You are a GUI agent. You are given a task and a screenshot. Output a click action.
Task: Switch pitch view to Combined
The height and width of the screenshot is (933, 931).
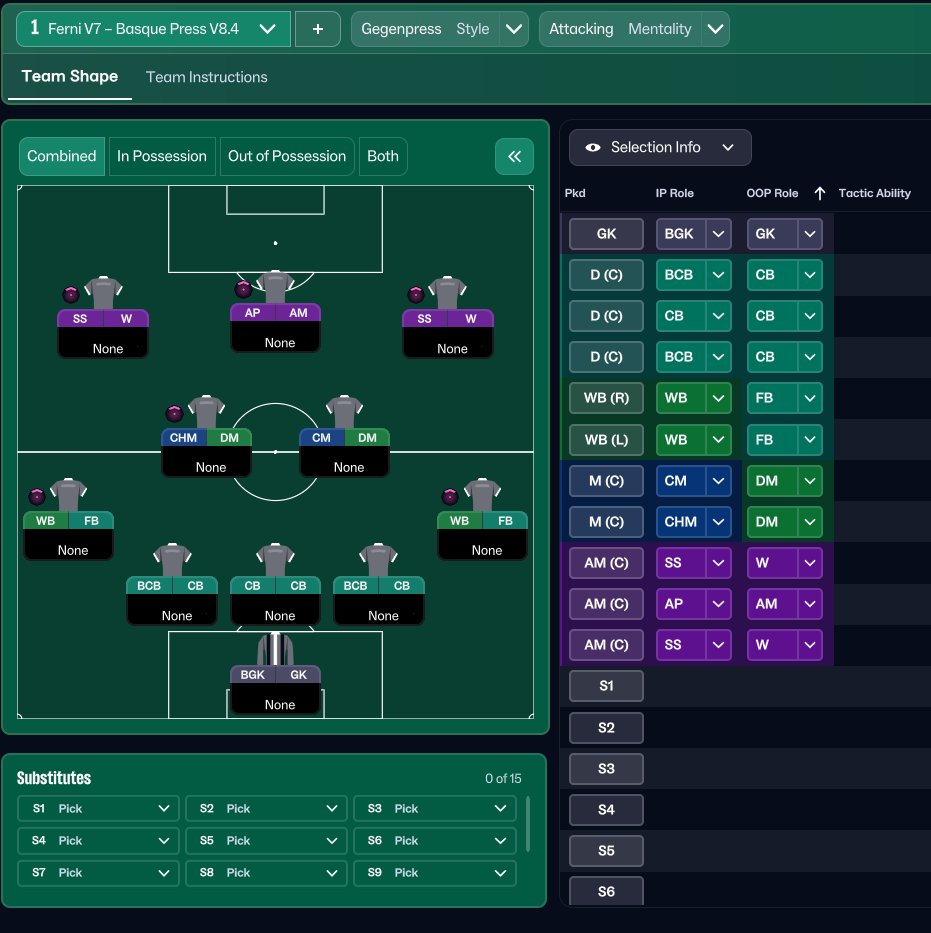pyautogui.click(x=62, y=156)
